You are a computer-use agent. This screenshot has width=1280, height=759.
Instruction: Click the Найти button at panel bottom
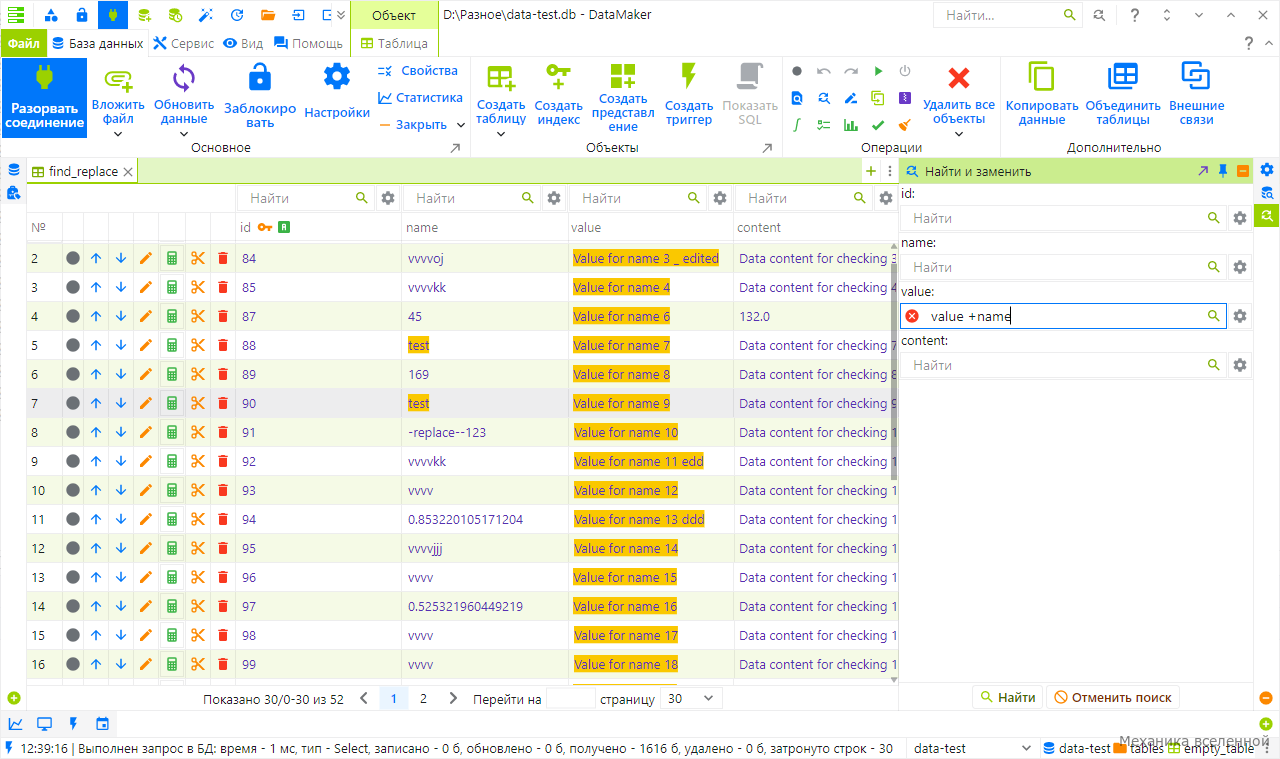[1007, 697]
